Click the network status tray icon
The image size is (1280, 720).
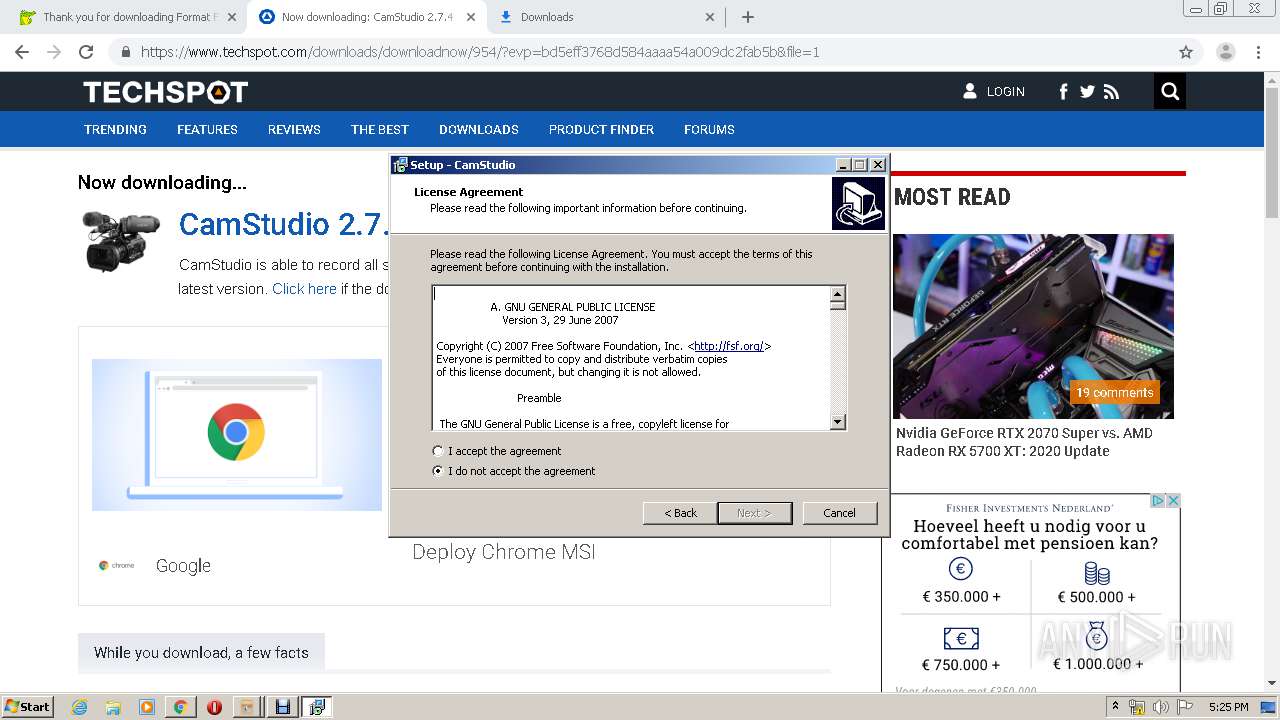1137,707
